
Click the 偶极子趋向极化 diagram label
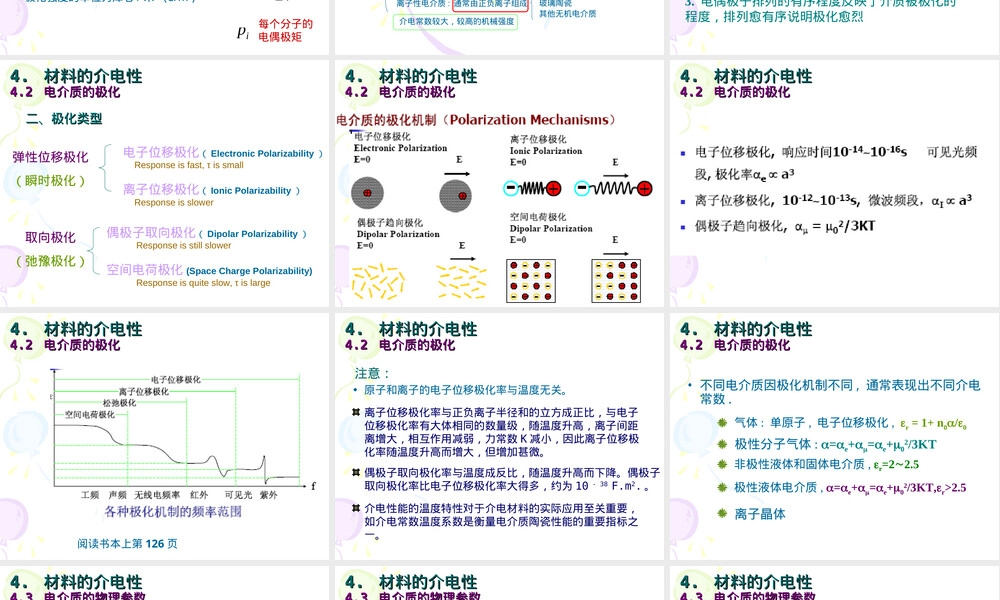390,223
